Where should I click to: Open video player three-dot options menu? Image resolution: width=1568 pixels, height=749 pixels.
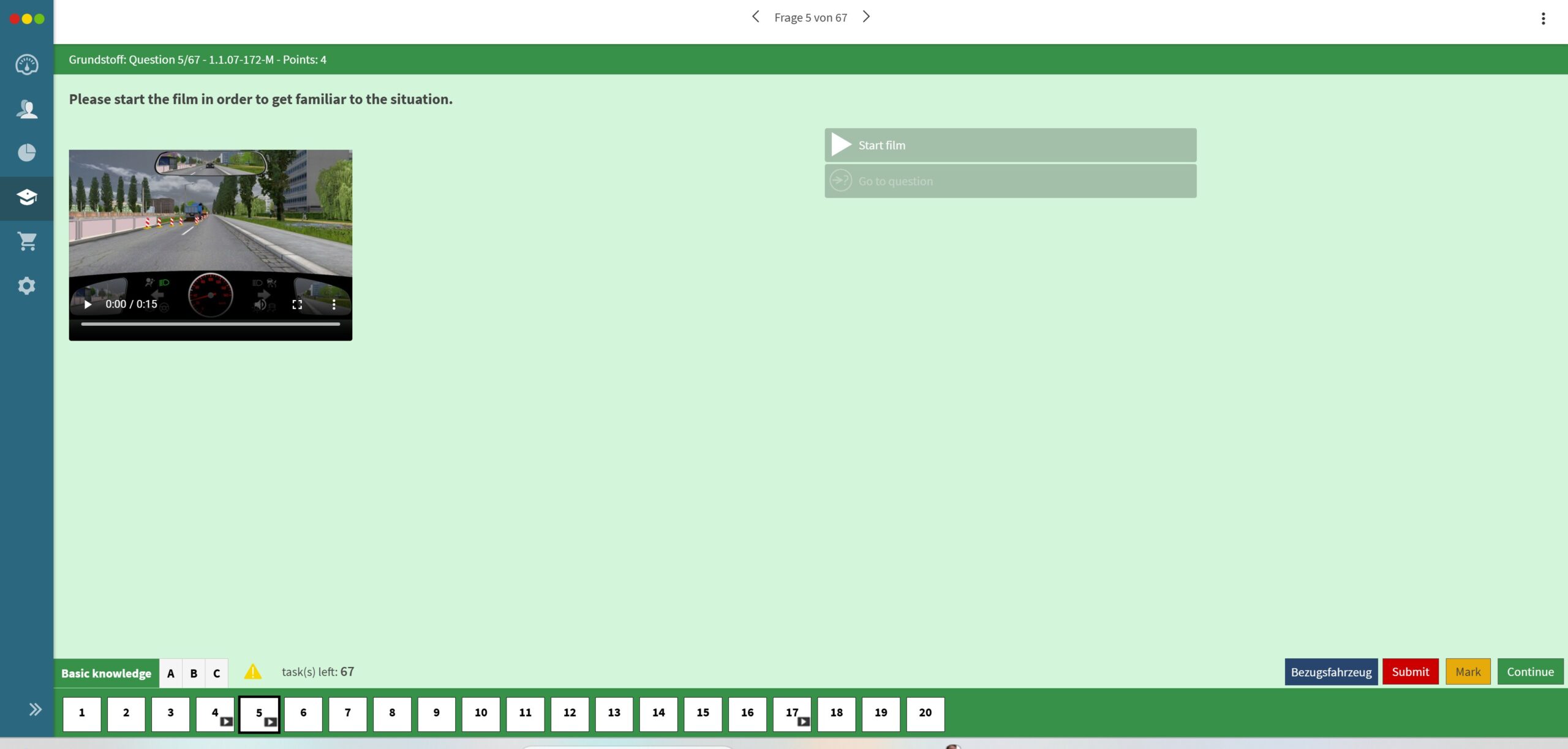coord(334,304)
